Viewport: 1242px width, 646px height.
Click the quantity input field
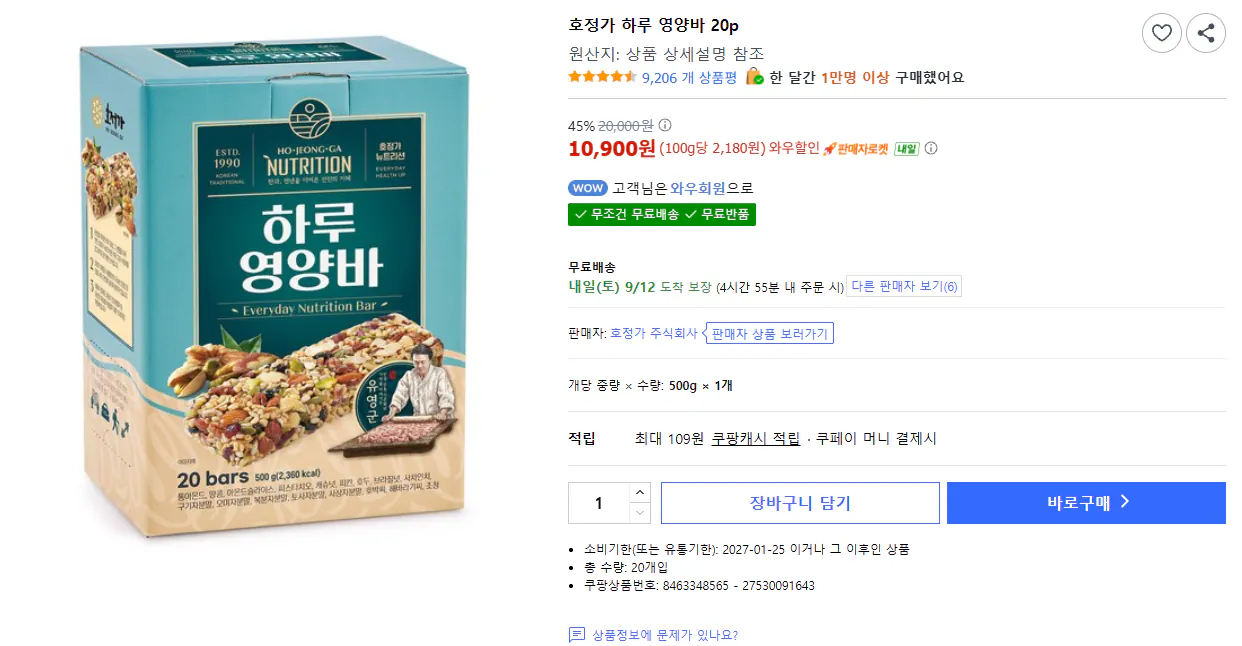[x=599, y=503]
